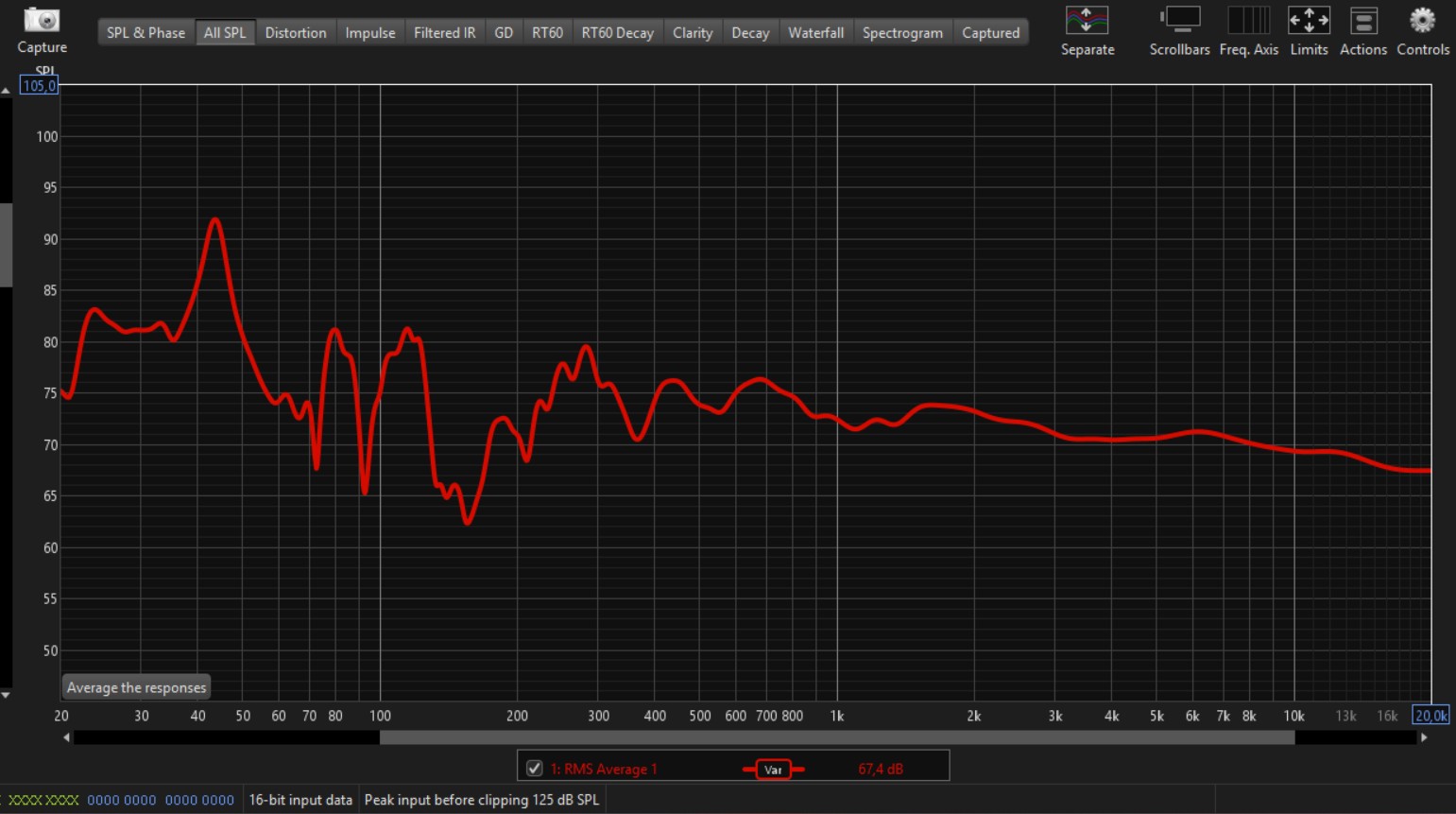The height and width of the screenshot is (814, 1456).
Task: Toggle the Scrollbars icon
Action: coord(1179,21)
